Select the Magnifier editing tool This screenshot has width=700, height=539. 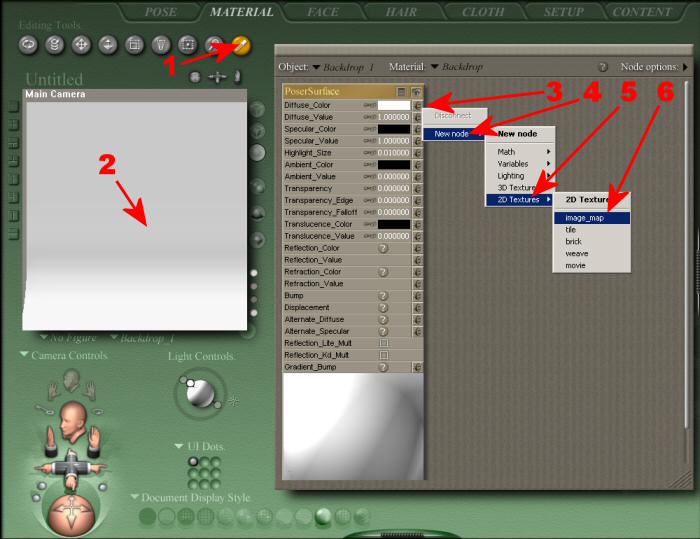[214, 45]
